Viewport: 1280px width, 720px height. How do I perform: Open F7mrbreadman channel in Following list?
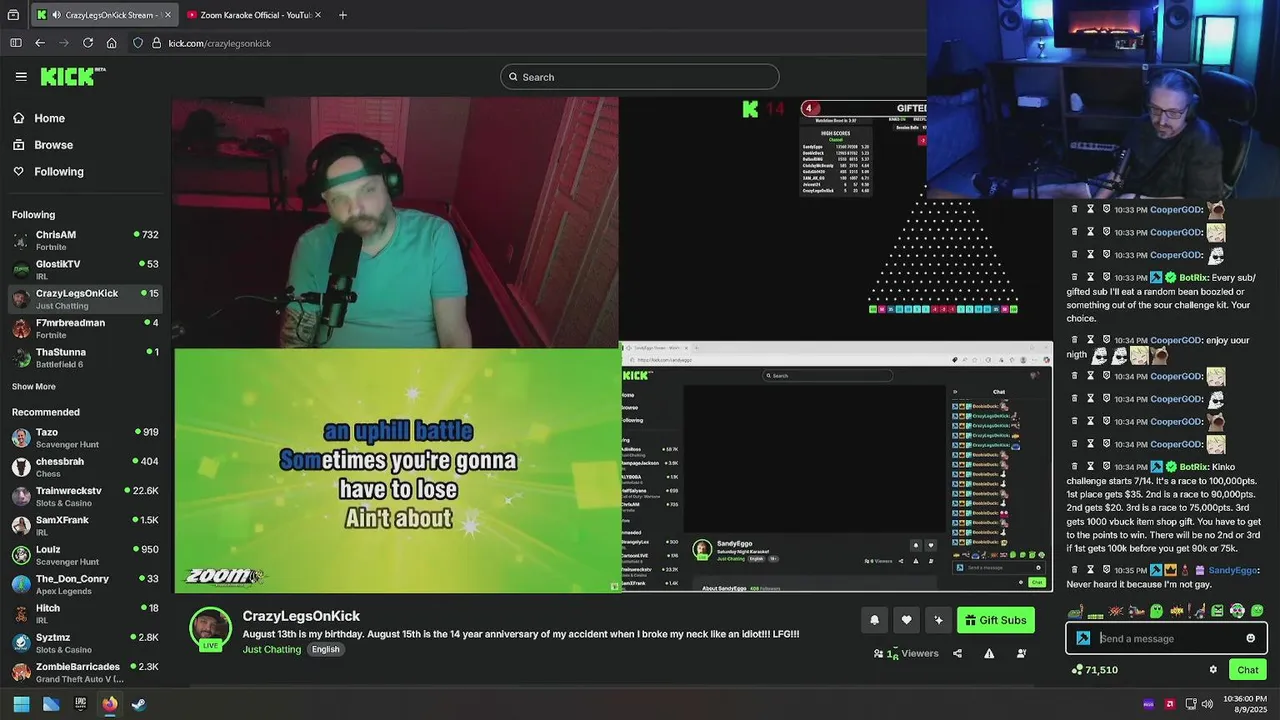tap(85, 328)
